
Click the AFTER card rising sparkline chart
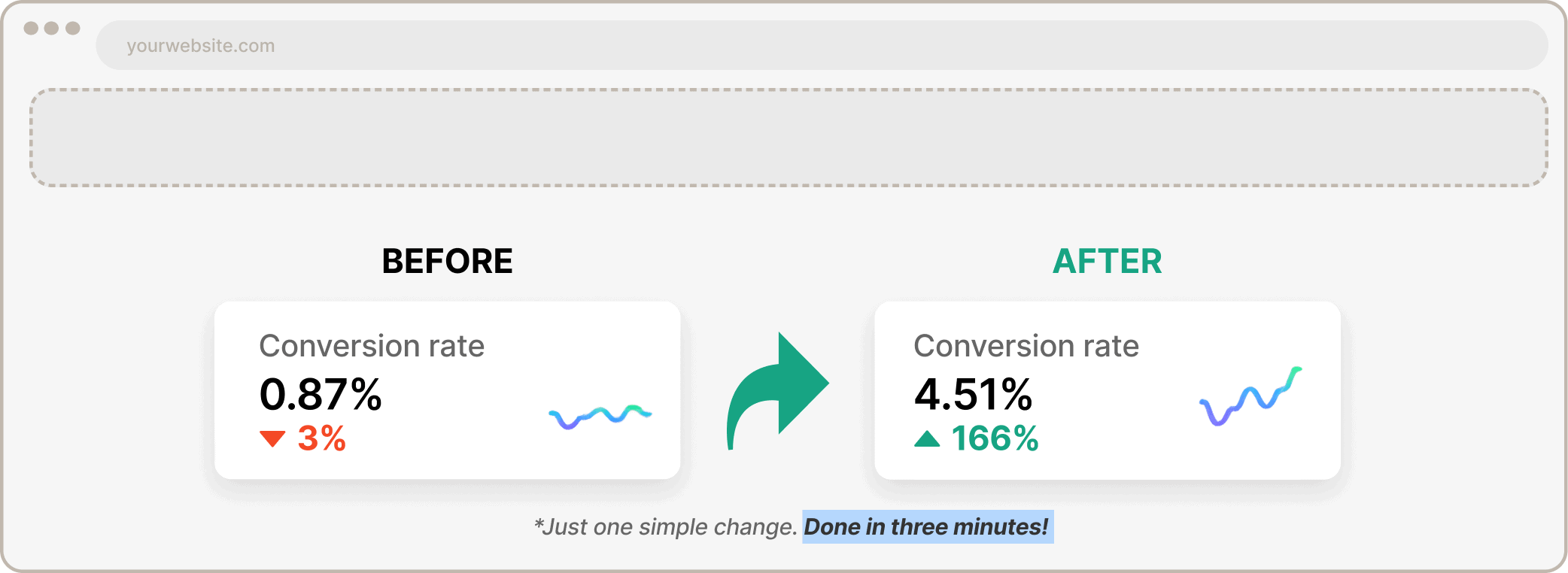1250,396
